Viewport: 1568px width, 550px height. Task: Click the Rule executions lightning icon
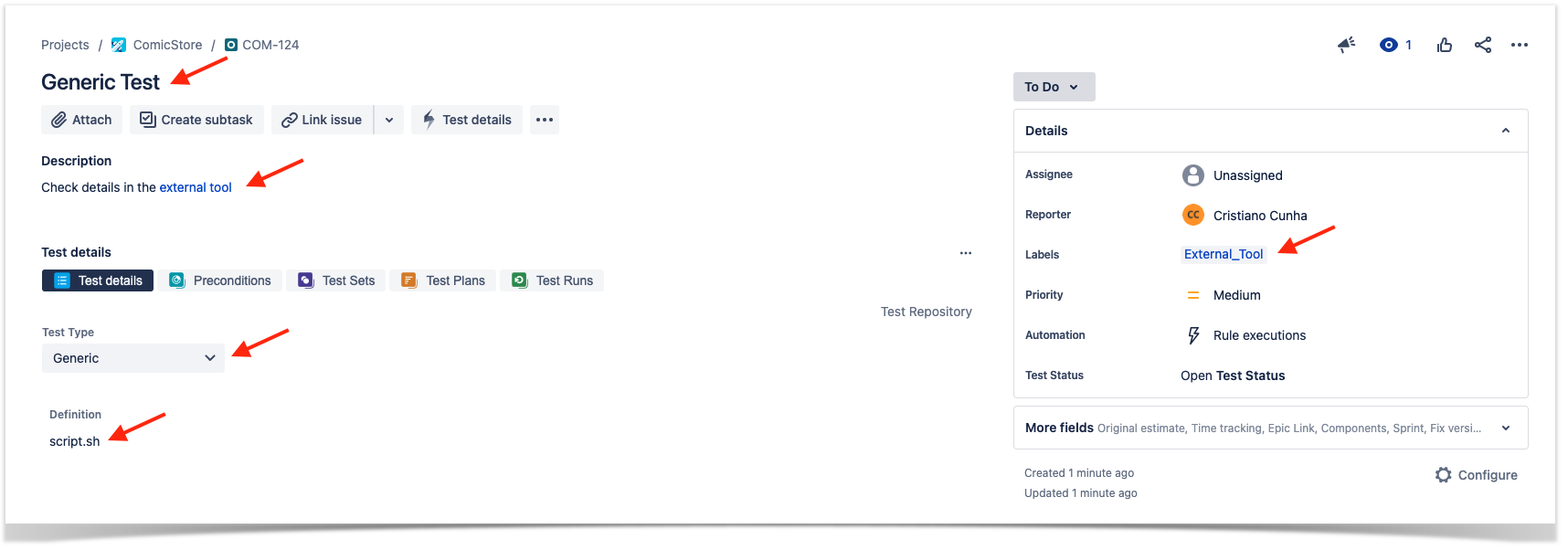[x=1193, y=335]
